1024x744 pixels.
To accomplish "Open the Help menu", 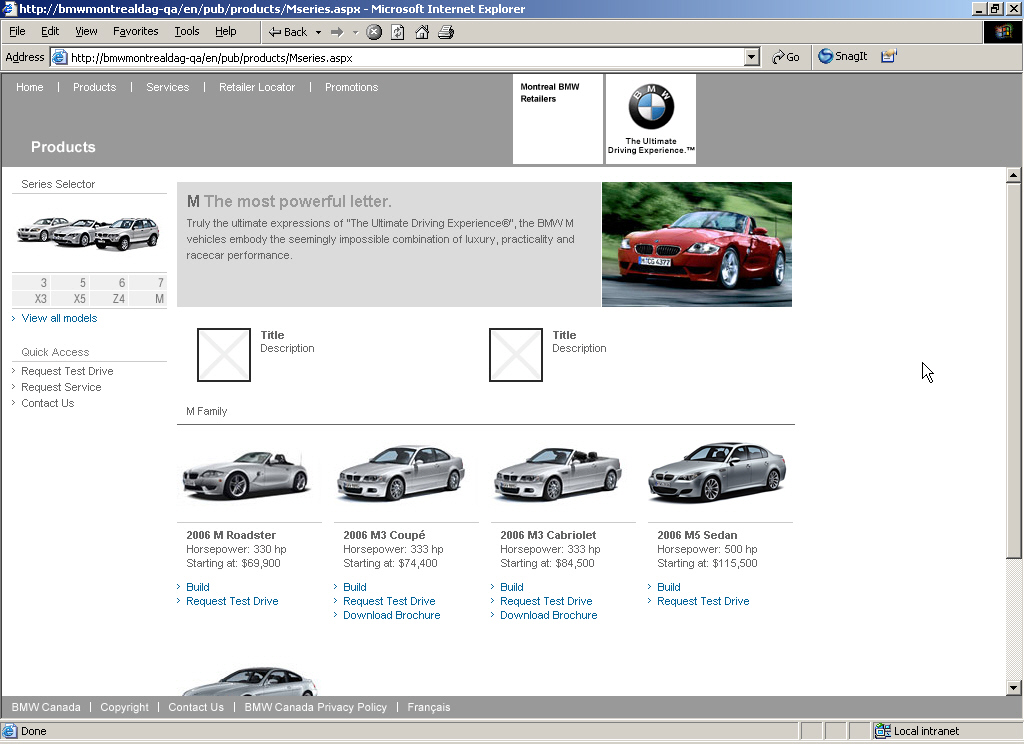I will tap(226, 31).
